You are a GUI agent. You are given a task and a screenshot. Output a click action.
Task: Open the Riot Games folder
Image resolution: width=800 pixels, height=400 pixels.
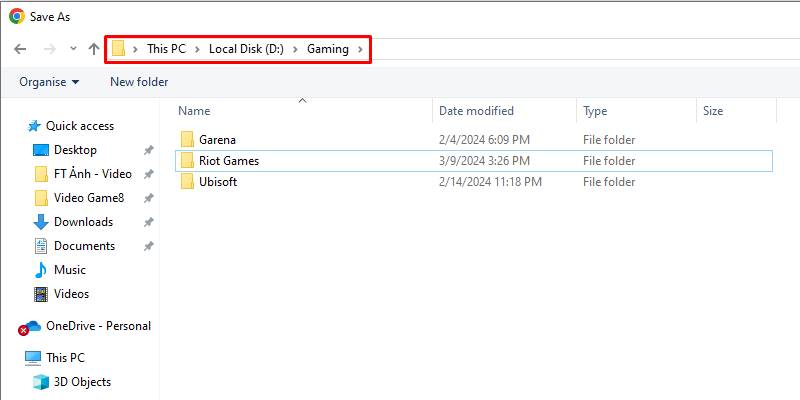pyautogui.click(x=228, y=161)
